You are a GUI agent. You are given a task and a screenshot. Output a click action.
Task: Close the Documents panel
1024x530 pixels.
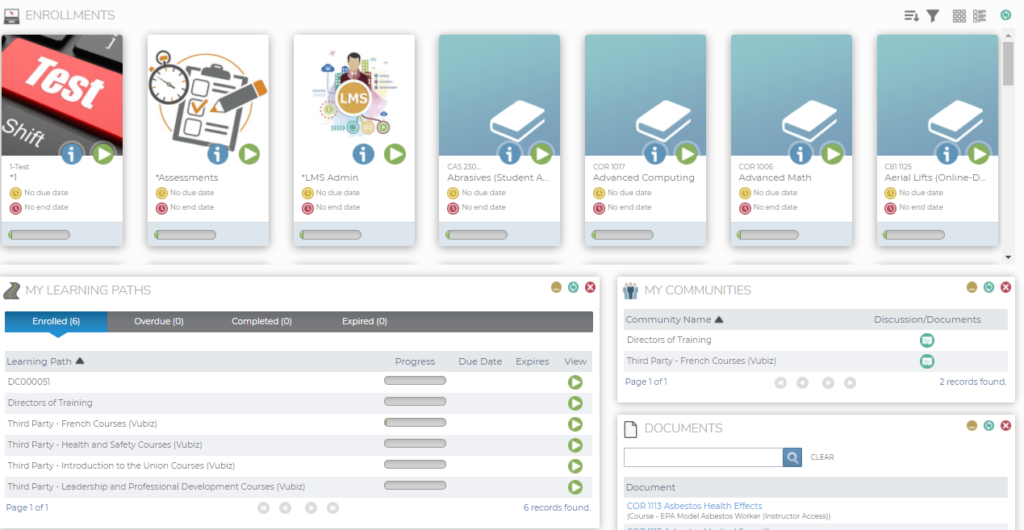coord(1006,426)
